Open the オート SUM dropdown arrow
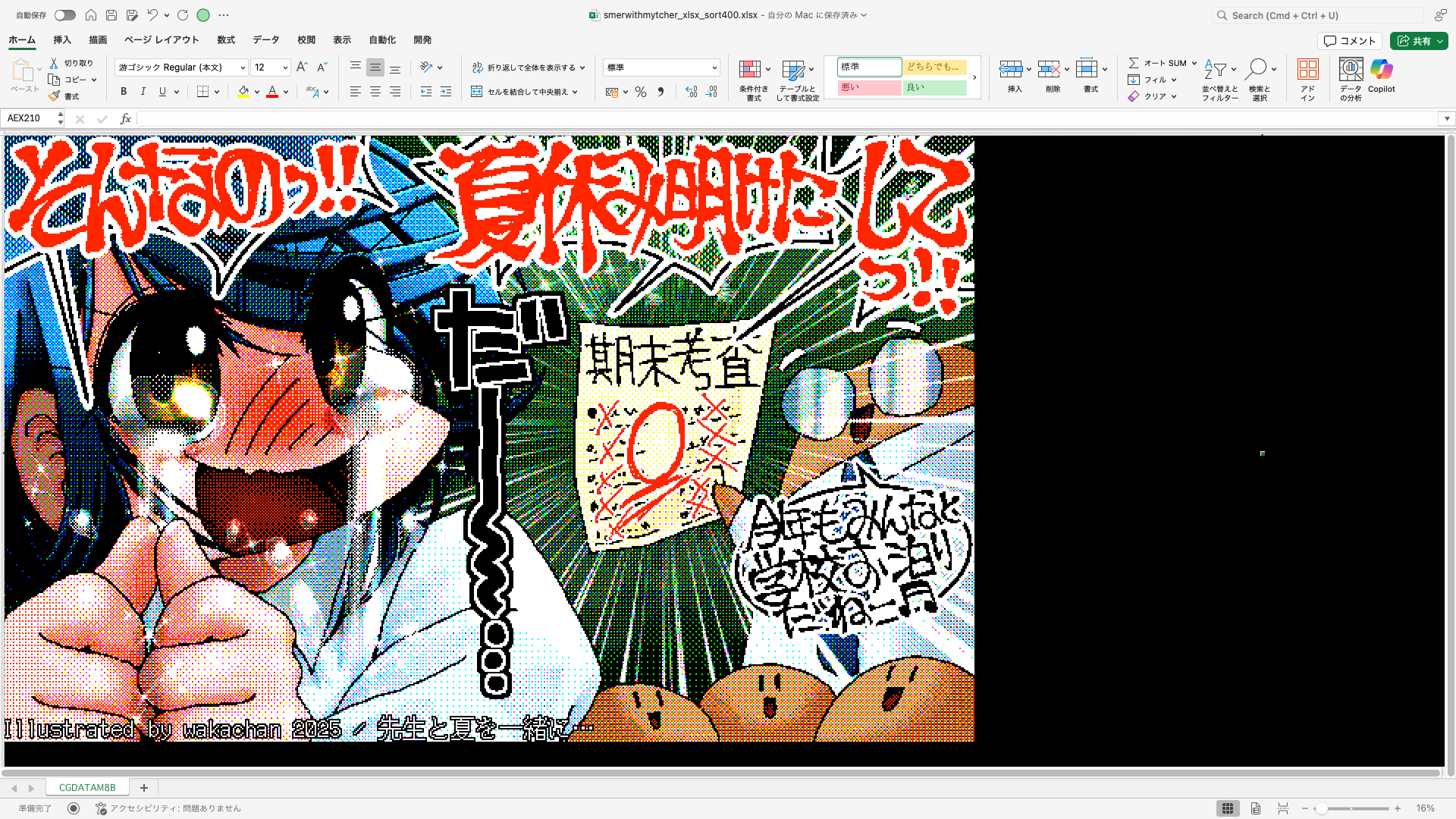Image resolution: width=1456 pixels, height=819 pixels. pos(1194,63)
